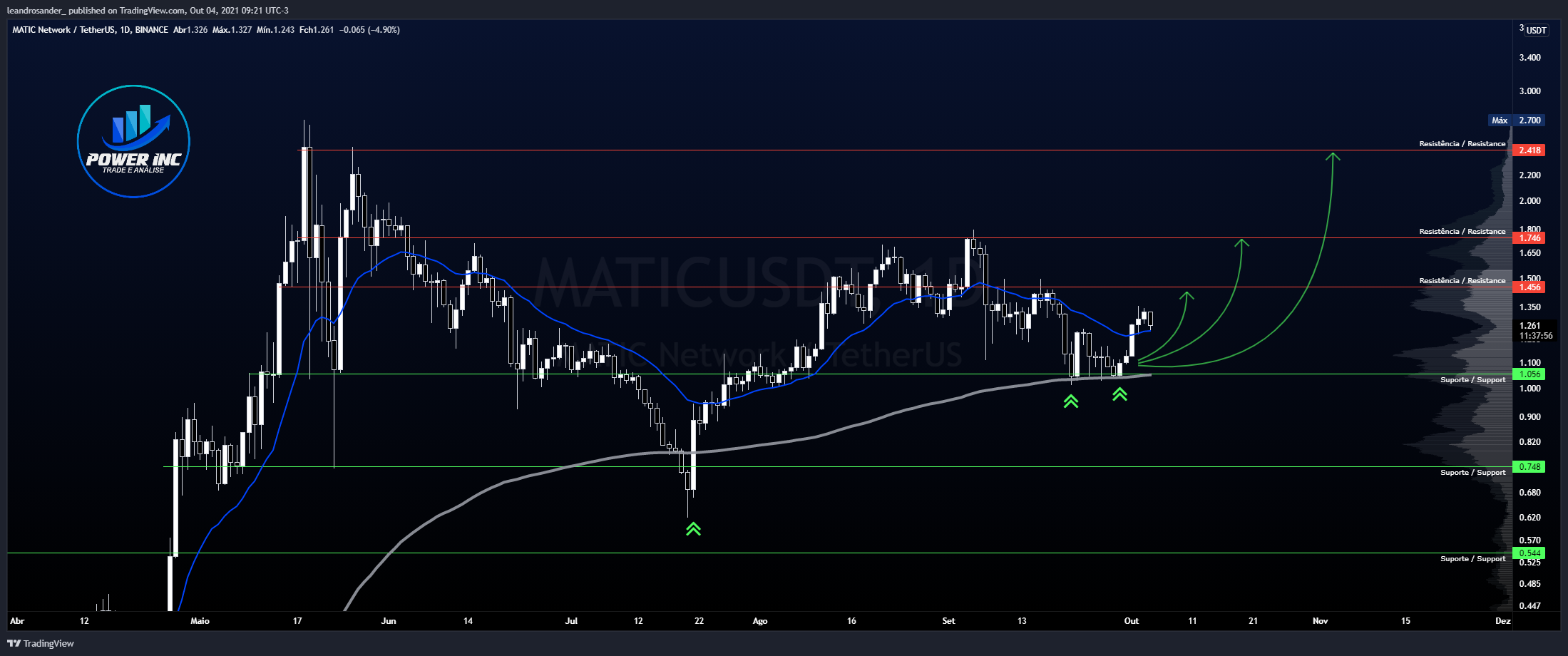
Task: Click the USDT currency label
Action: [1537, 30]
